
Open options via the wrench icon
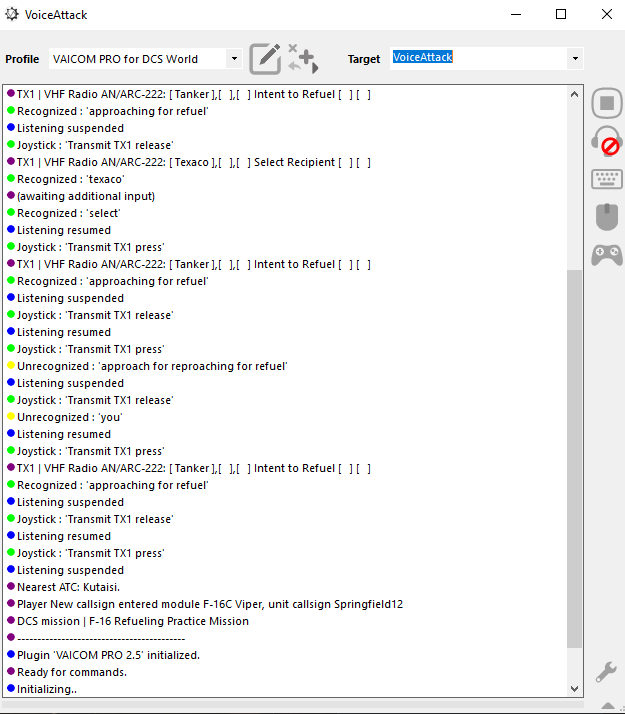click(606, 672)
